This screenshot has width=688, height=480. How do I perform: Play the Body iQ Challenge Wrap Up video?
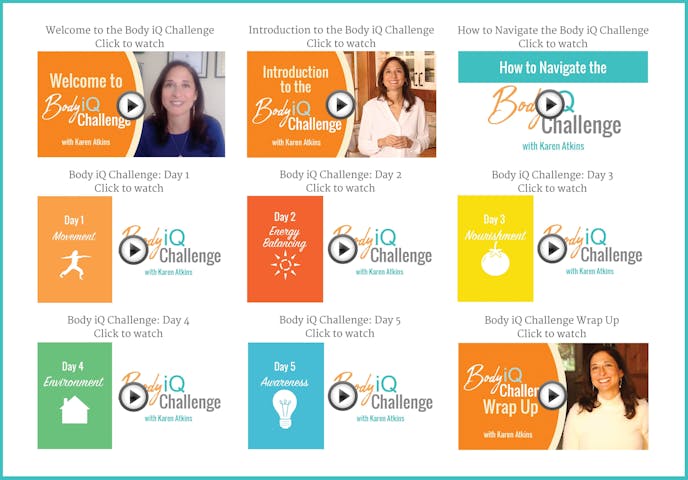(552, 395)
